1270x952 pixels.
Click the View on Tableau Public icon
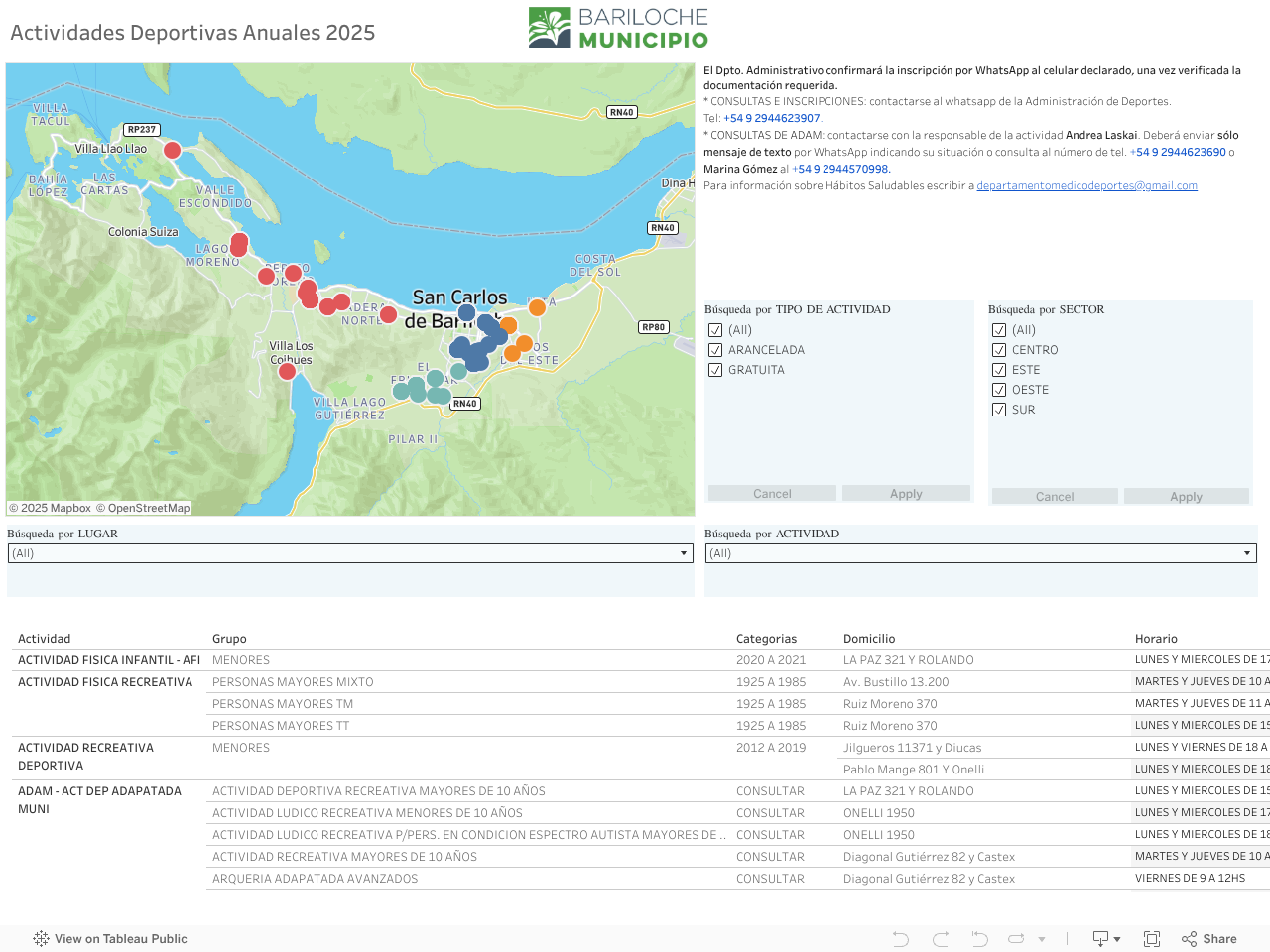click(41, 939)
